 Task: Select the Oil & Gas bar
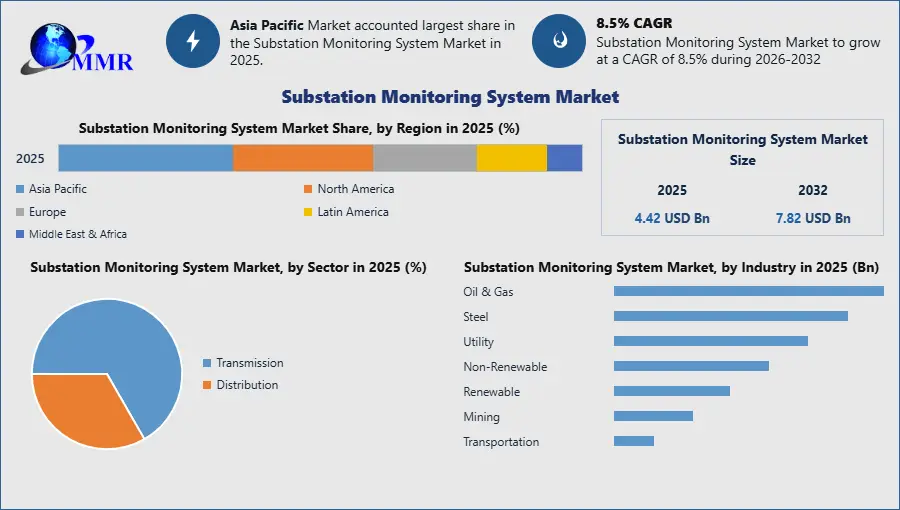point(748,291)
